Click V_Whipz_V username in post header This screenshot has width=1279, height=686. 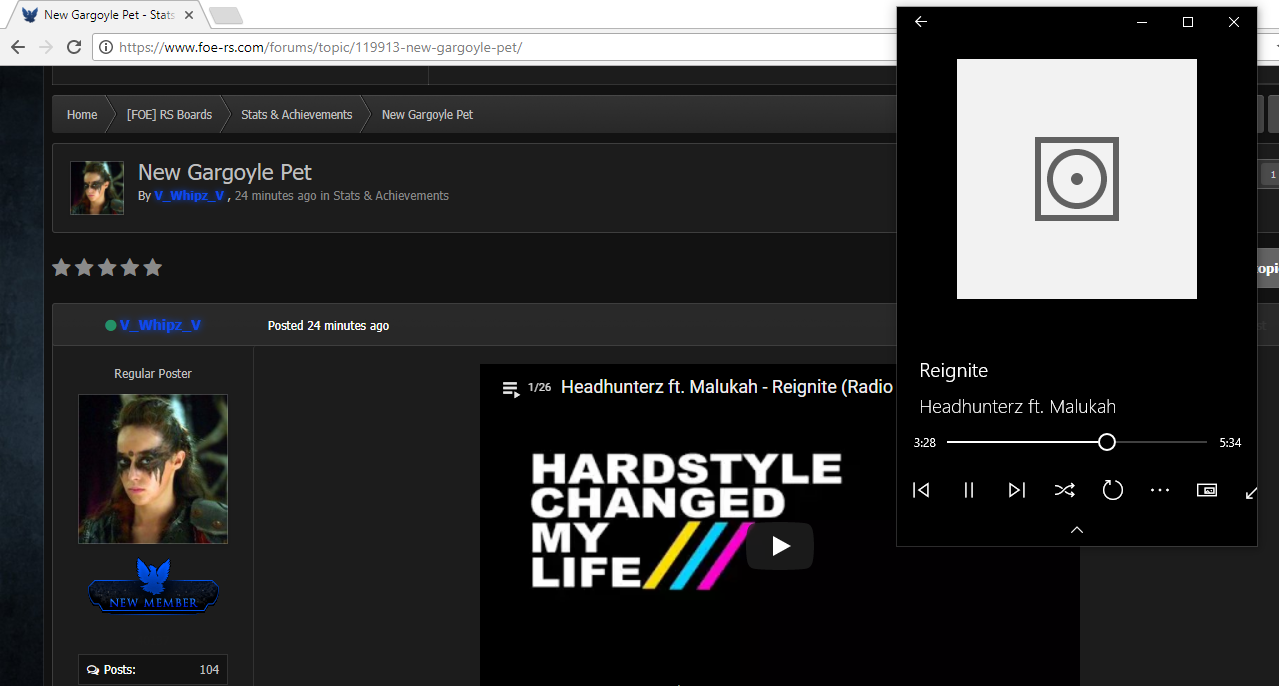[x=160, y=325]
